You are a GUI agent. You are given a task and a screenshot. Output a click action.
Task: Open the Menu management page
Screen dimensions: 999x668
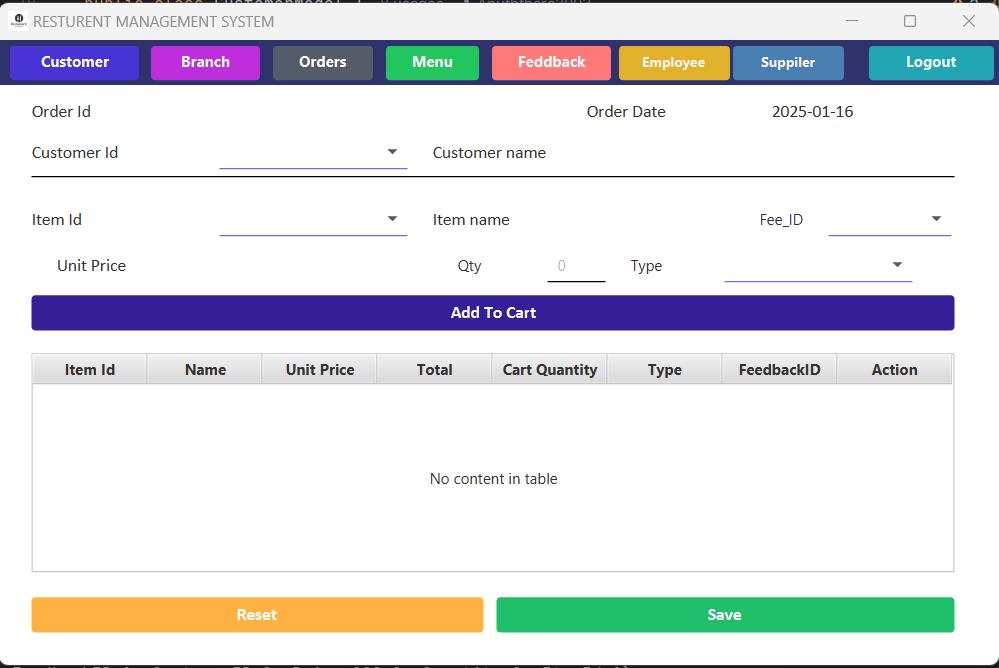coord(433,62)
